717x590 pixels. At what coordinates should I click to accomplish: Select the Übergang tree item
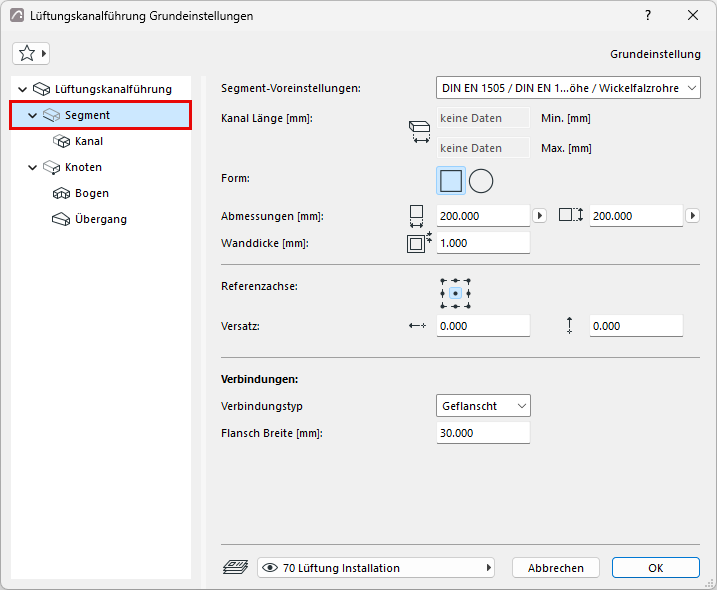point(101,220)
